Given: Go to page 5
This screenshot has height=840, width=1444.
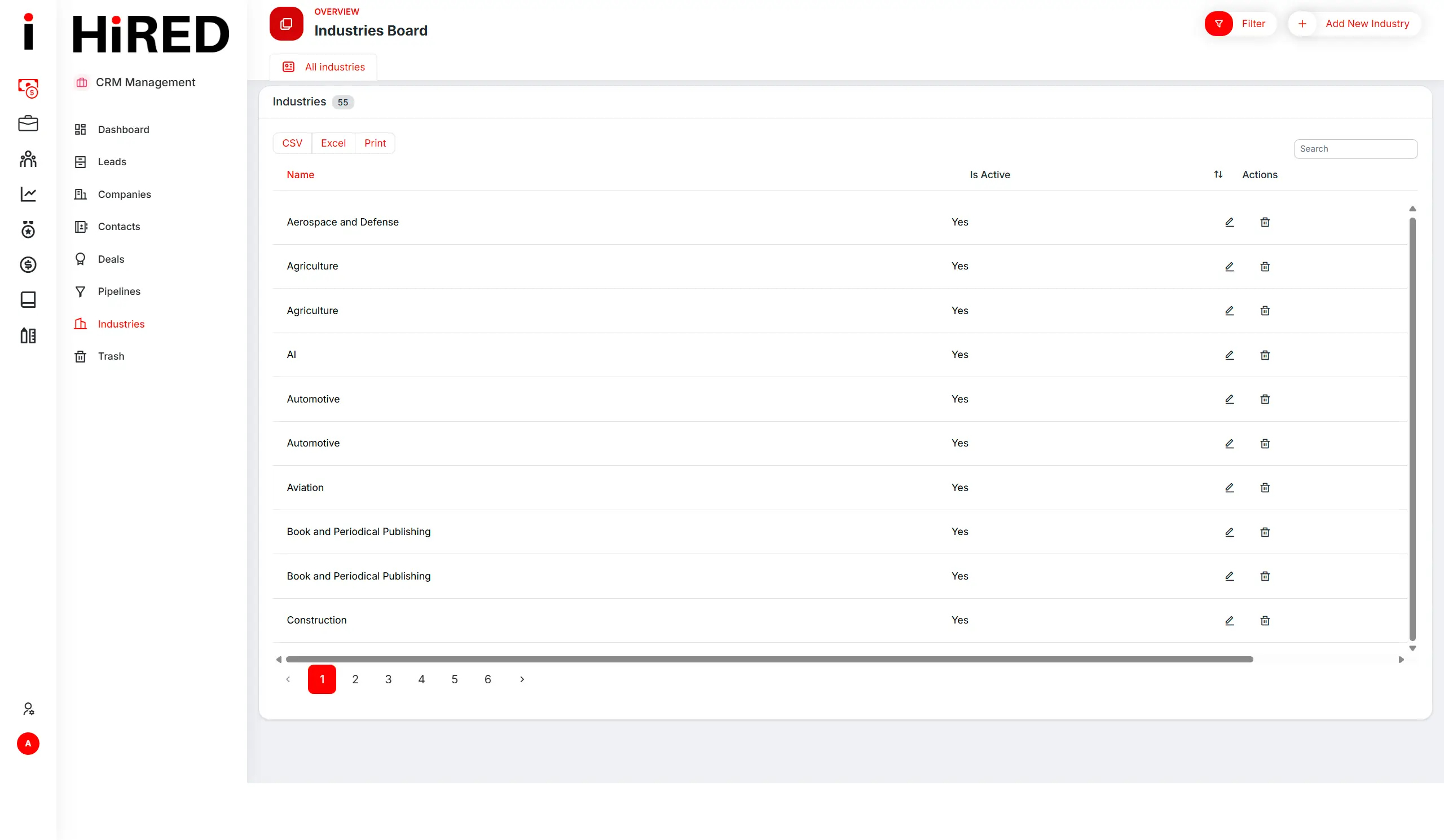Looking at the screenshot, I should pyautogui.click(x=455, y=679).
